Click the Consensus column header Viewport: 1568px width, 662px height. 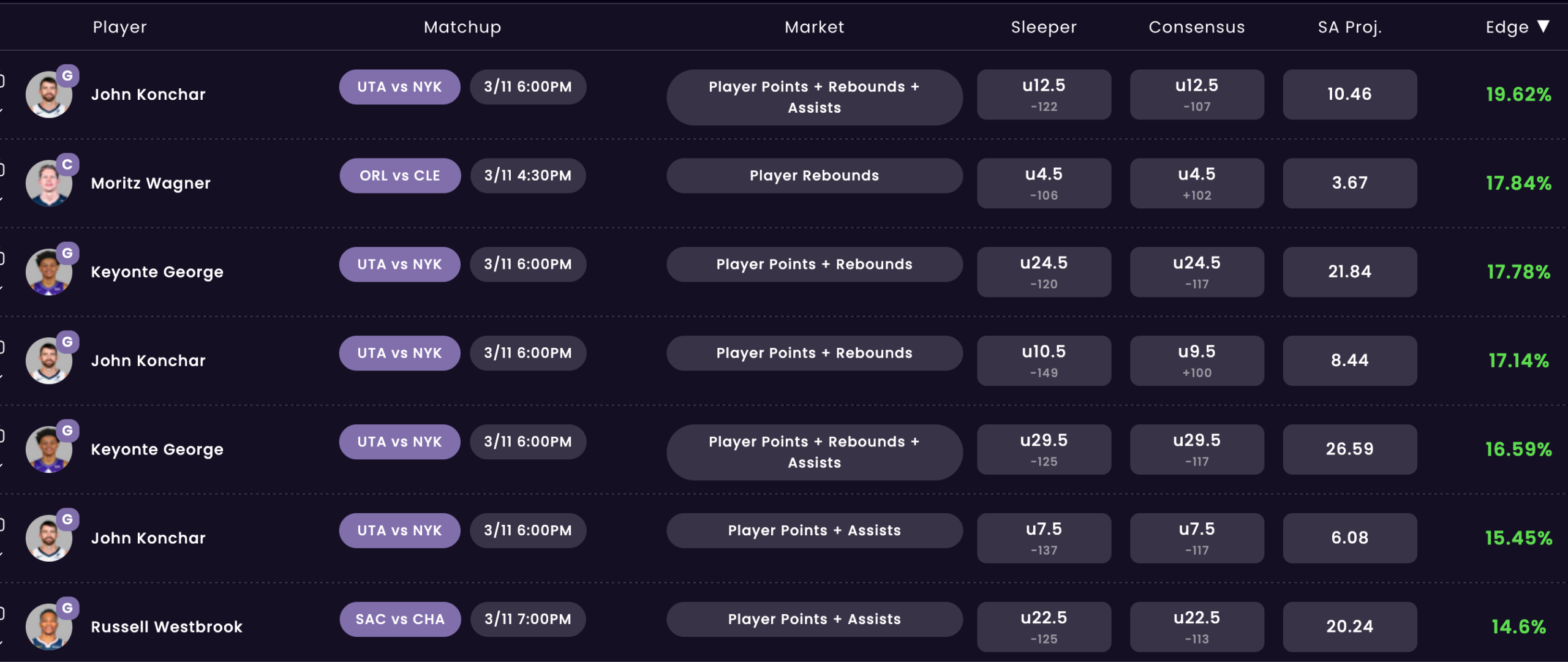pyautogui.click(x=1196, y=27)
